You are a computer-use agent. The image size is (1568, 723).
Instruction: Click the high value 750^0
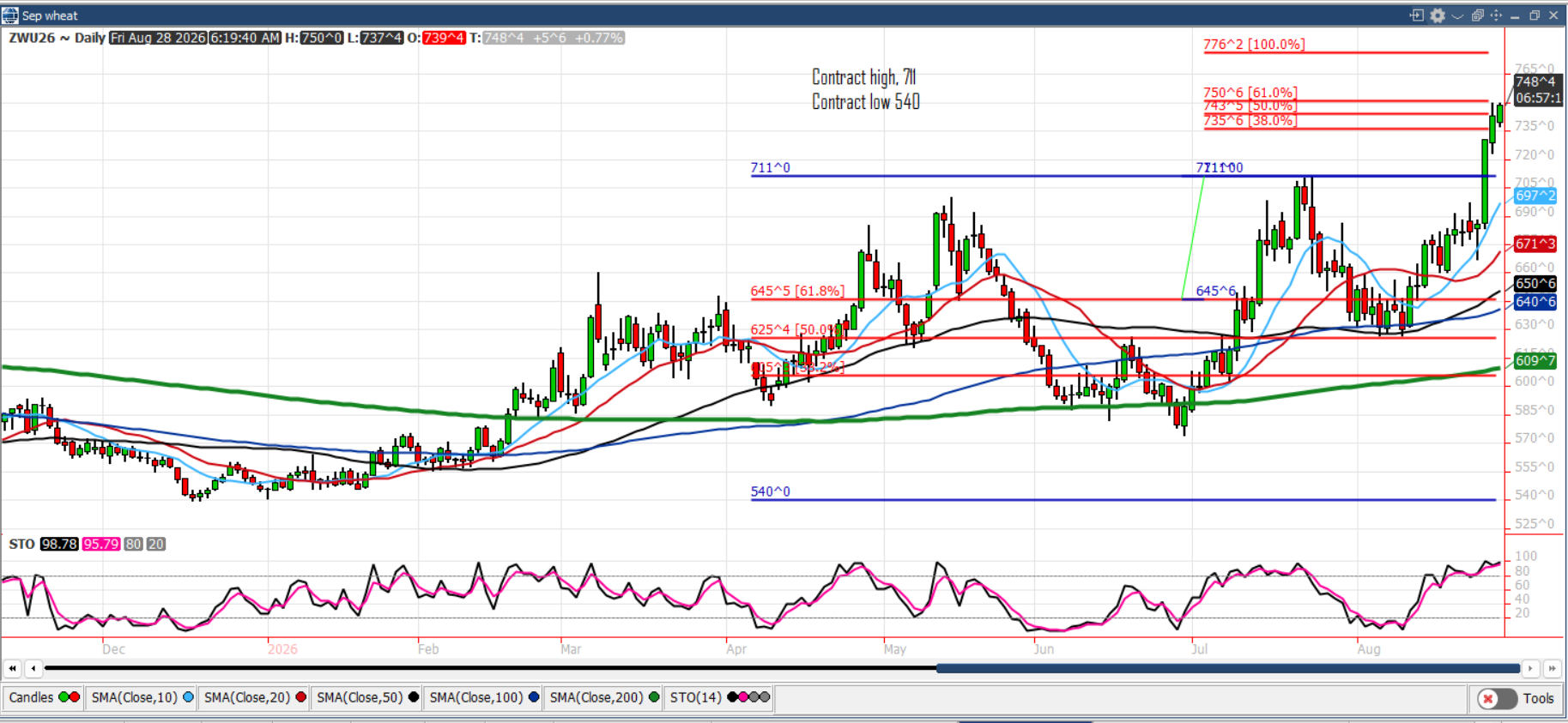(x=322, y=38)
